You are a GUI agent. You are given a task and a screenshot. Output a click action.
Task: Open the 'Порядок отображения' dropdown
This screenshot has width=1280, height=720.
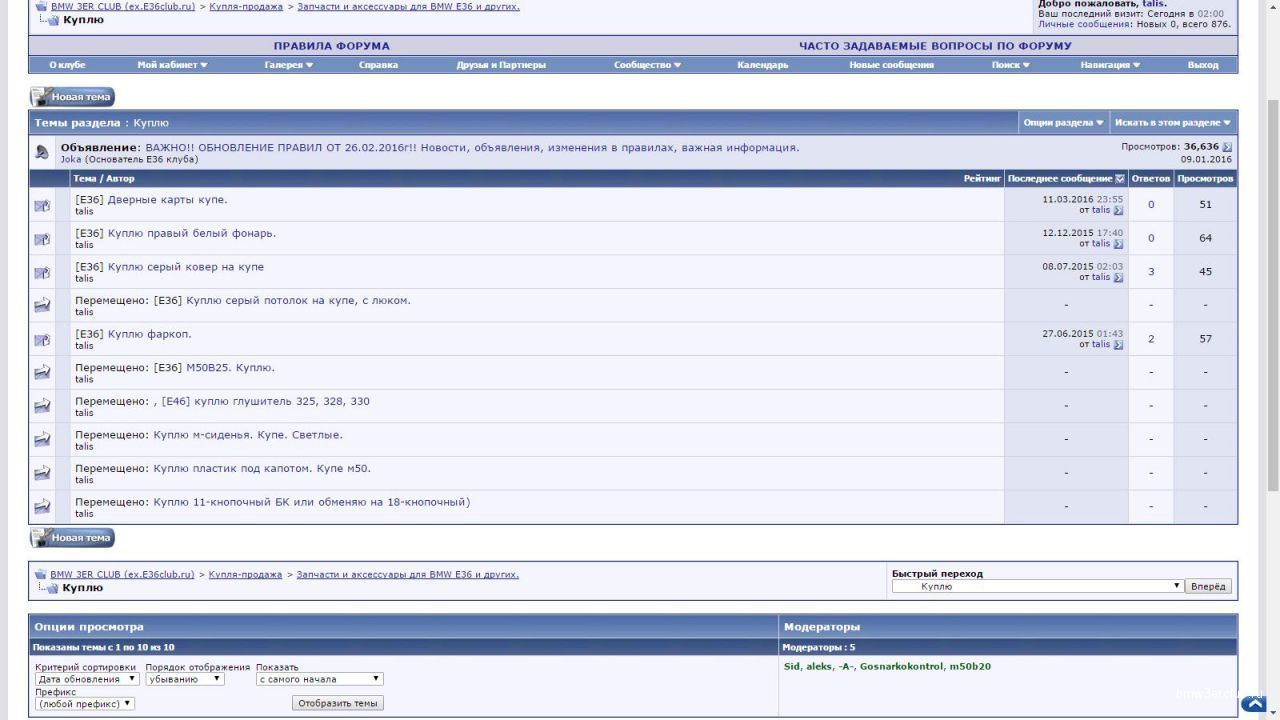tap(185, 679)
